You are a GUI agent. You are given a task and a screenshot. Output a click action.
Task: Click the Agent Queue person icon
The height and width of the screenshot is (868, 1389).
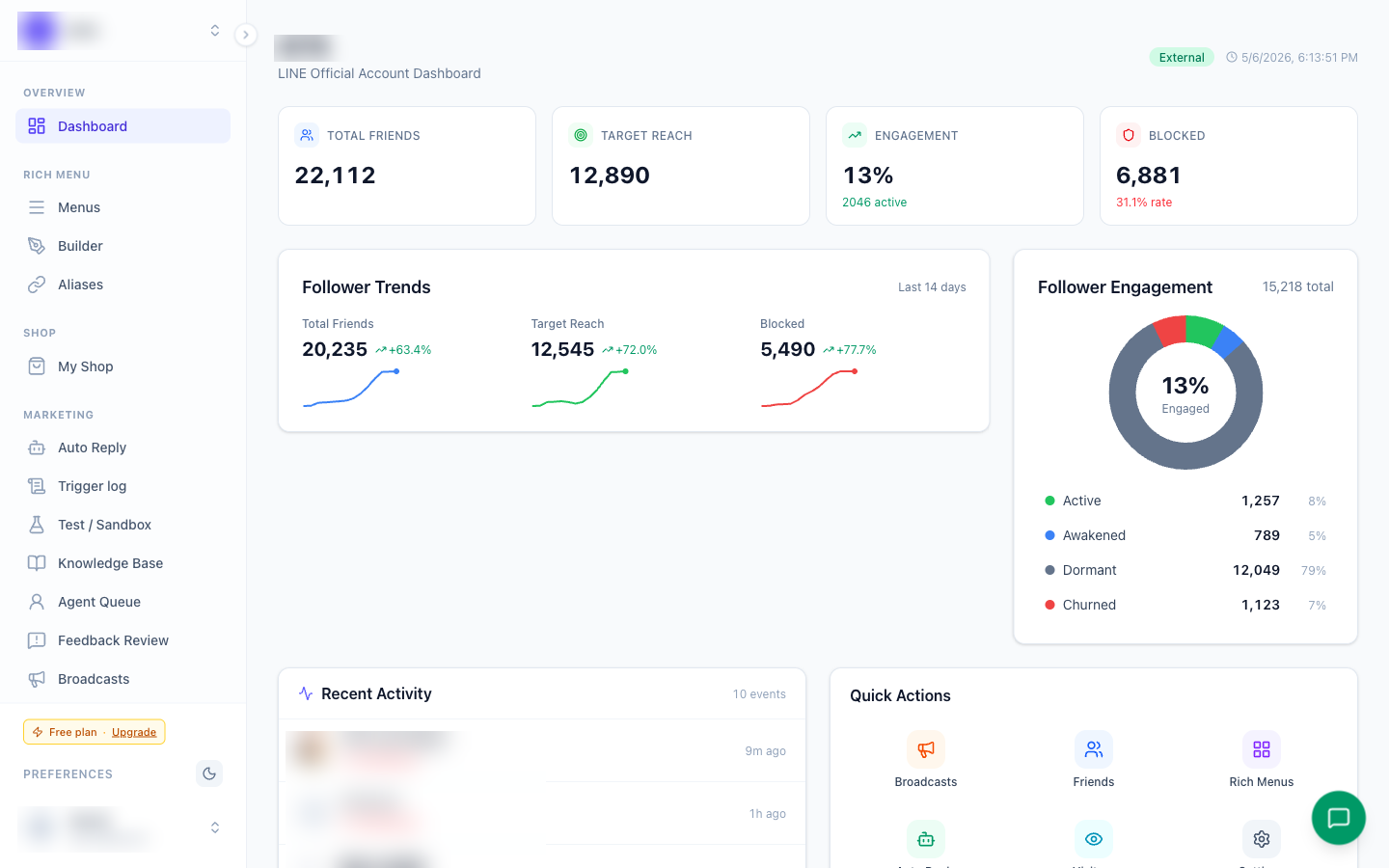click(x=37, y=602)
